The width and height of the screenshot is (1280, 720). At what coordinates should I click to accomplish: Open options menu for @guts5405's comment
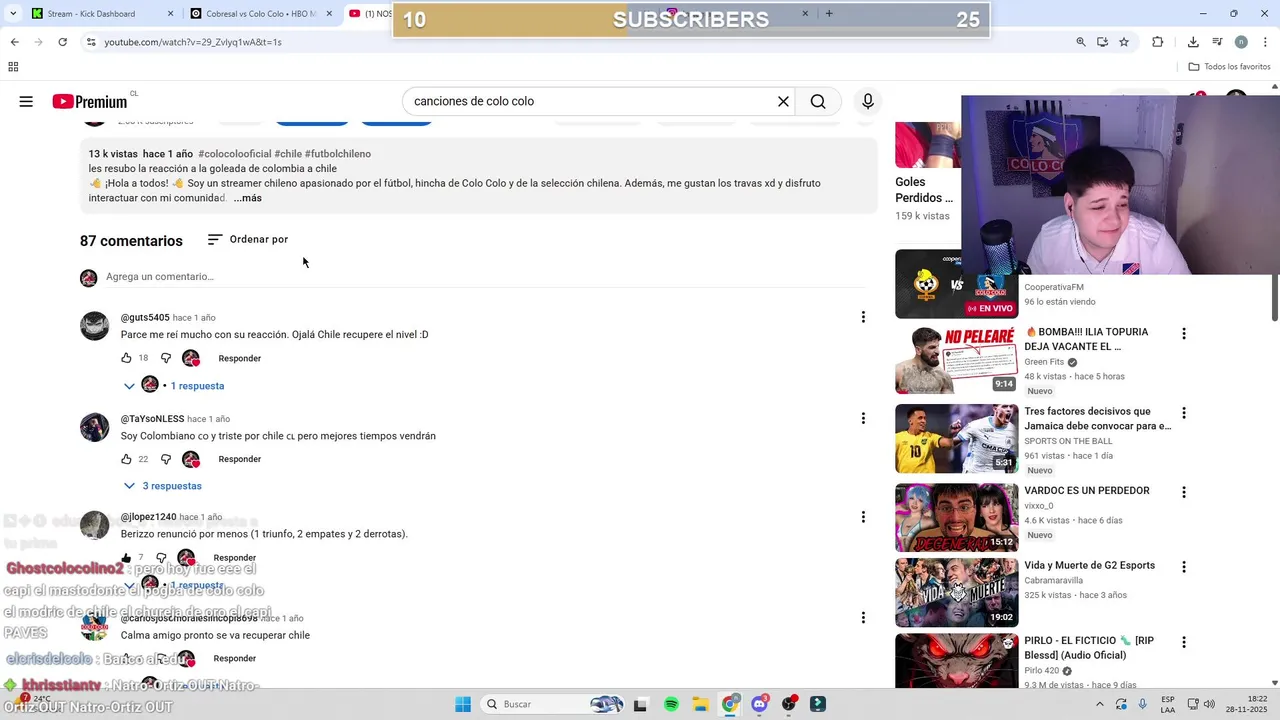pyautogui.click(x=863, y=317)
